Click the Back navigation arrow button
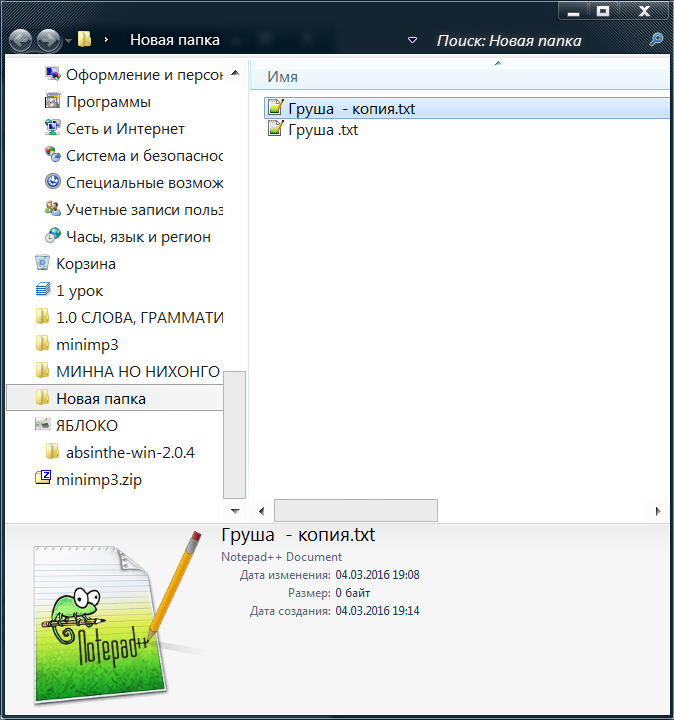This screenshot has width=674, height=720. (x=21, y=40)
